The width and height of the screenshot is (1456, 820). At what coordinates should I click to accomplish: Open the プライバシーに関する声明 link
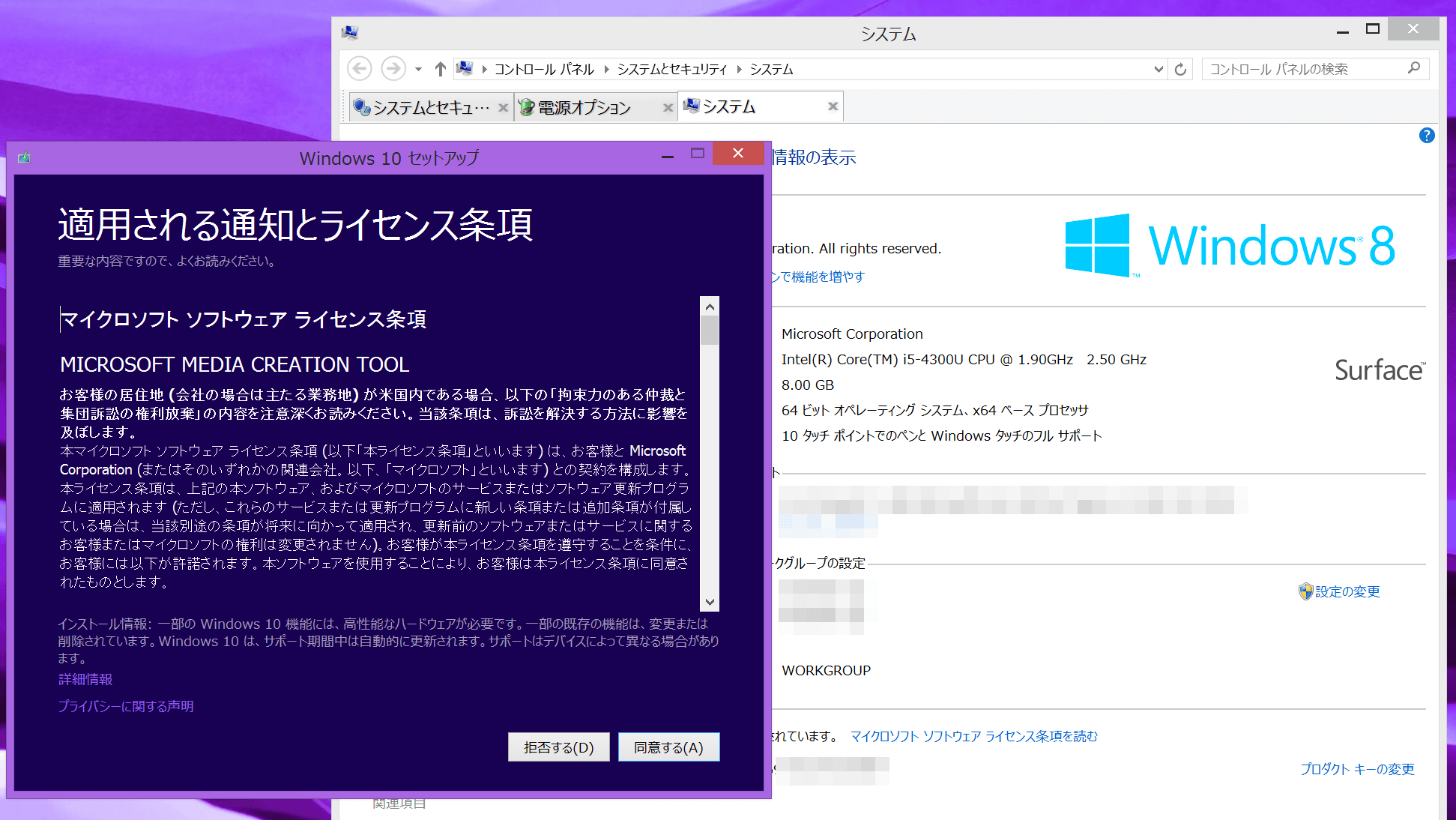coord(126,706)
